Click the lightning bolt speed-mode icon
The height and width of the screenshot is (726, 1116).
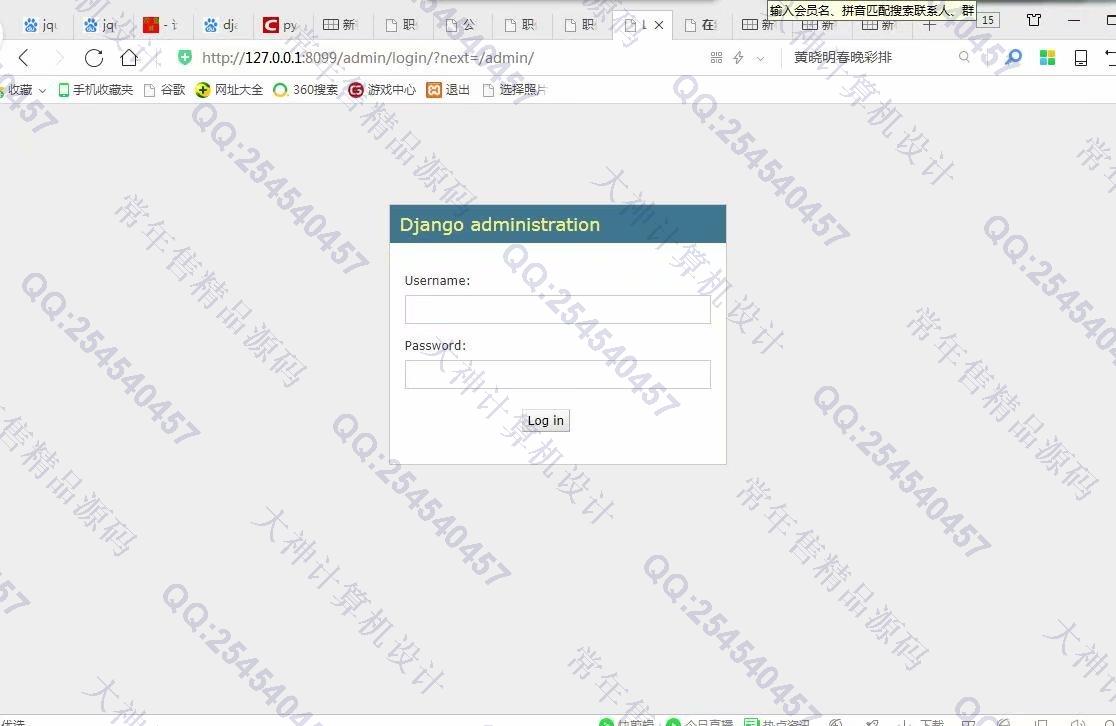coord(739,58)
